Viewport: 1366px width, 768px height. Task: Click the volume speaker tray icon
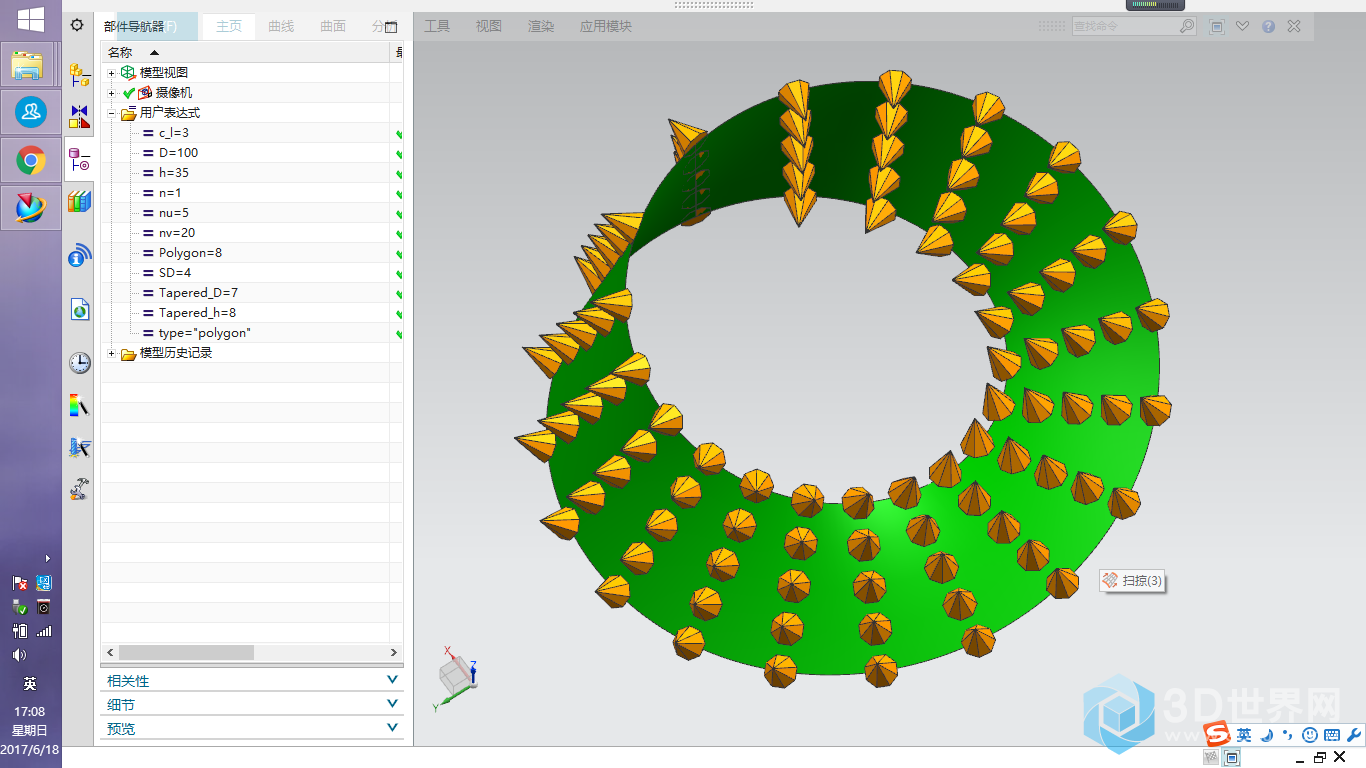coord(19,655)
